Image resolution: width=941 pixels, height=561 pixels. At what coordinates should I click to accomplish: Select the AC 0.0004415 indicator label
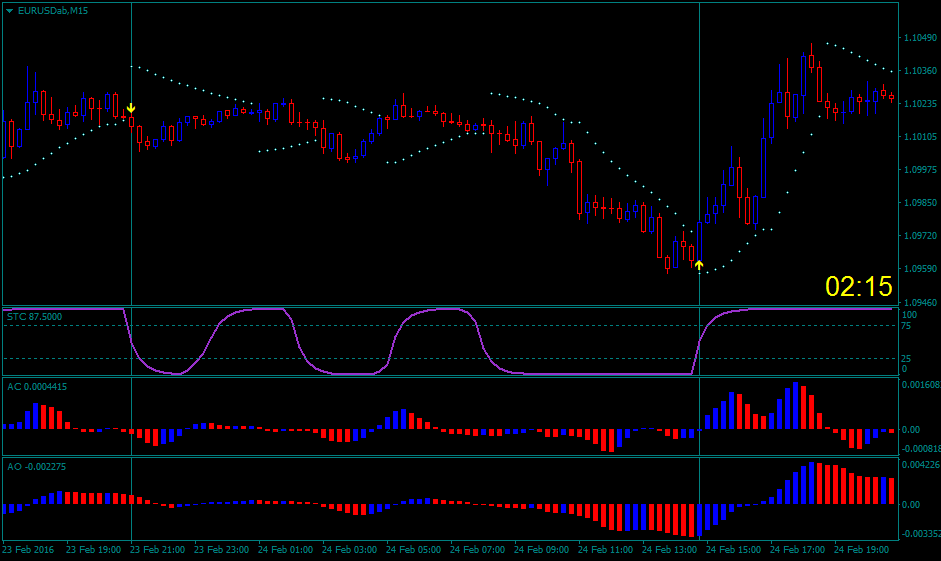pyautogui.click(x=37, y=386)
